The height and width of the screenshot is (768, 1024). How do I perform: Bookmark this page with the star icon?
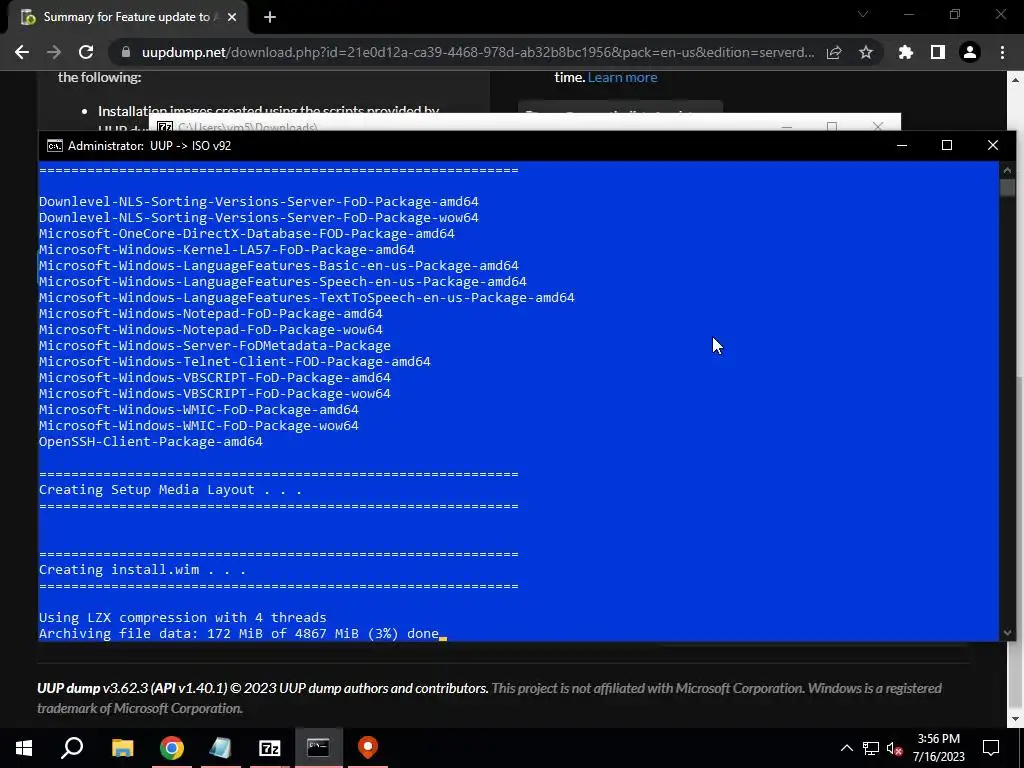pos(866,52)
